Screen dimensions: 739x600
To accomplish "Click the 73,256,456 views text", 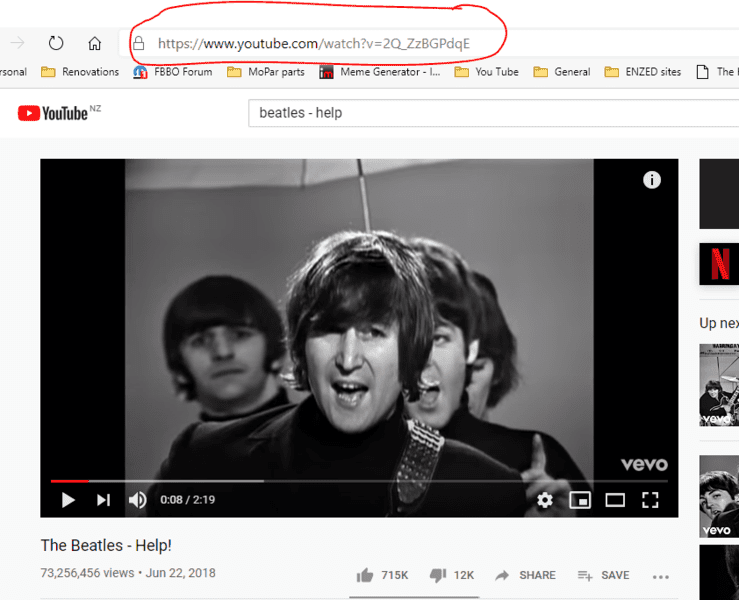I will click(x=87, y=573).
